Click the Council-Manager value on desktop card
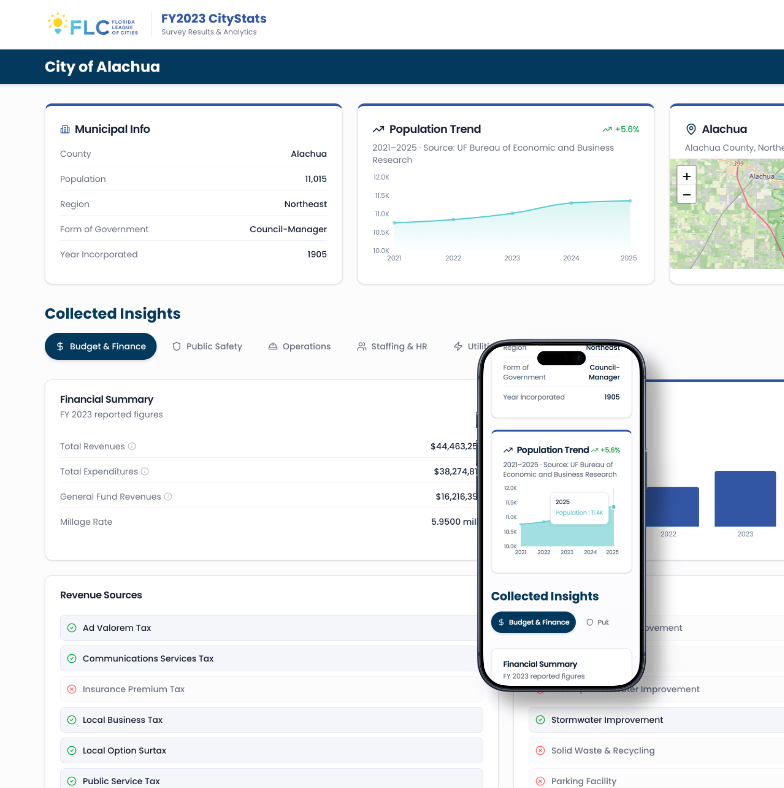The image size is (784, 788). pyautogui.click(x=288, y=229)
